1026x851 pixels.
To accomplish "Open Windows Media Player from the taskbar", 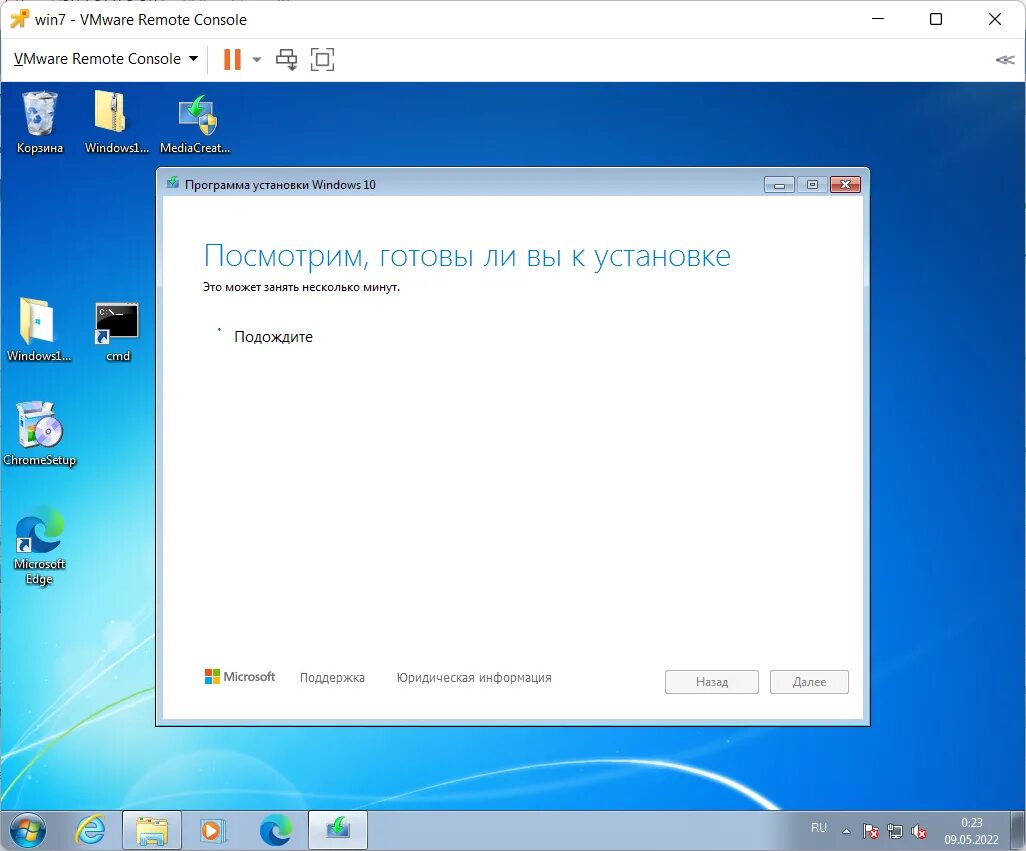I will pyautogui.click(x=212, y=831).
